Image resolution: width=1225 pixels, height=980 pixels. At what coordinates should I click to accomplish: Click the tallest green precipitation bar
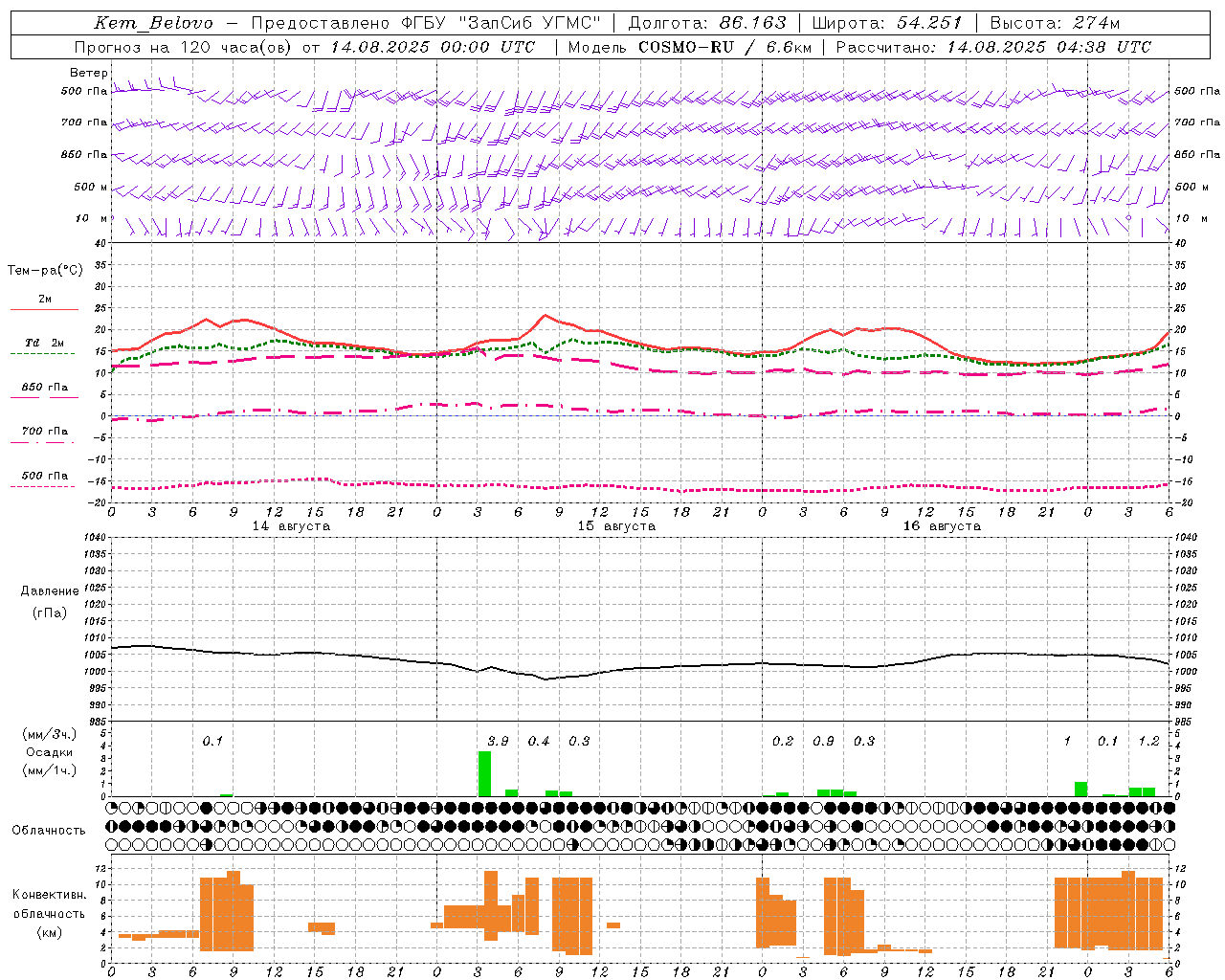(x=484, y=774)
